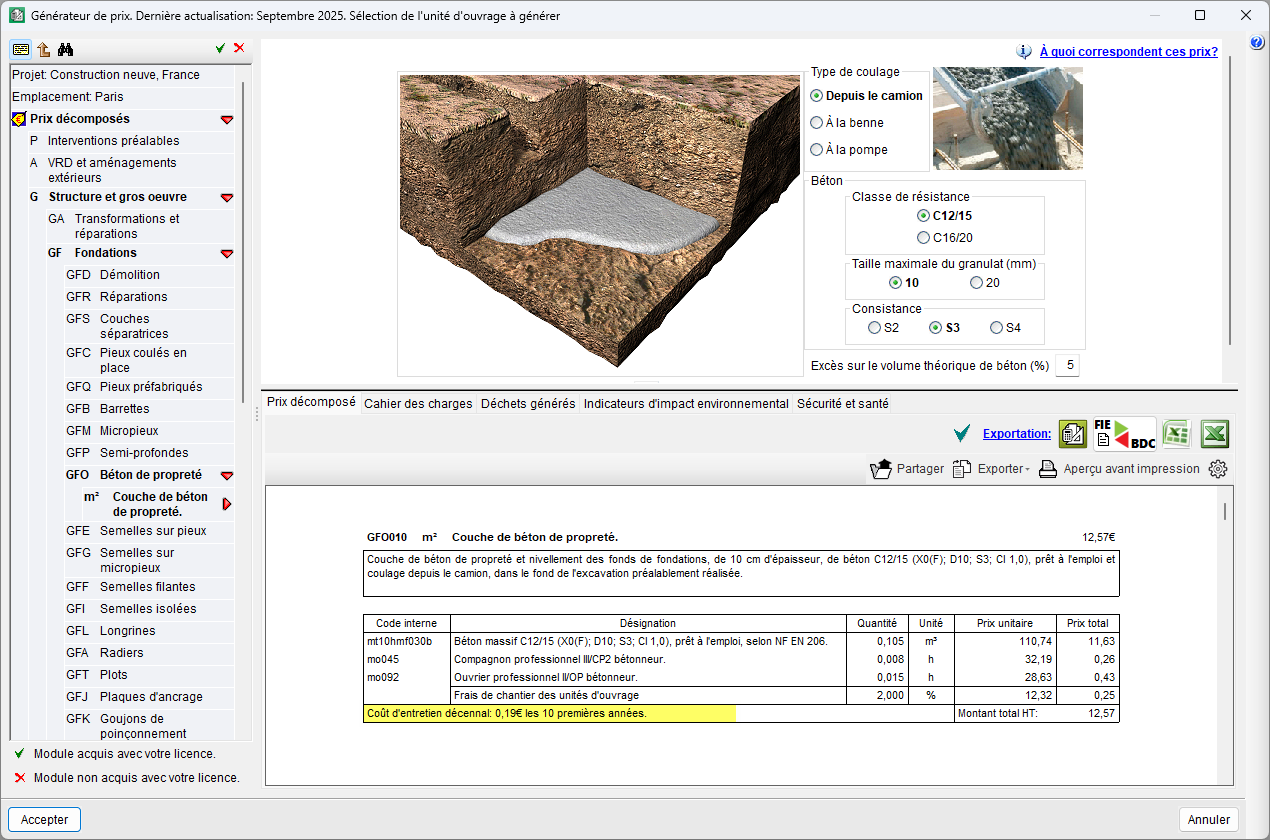The image size is (1270, 840).
Task: Open 'À quoi correspondent ces prix?' link
Action: tap(1128, 52)
